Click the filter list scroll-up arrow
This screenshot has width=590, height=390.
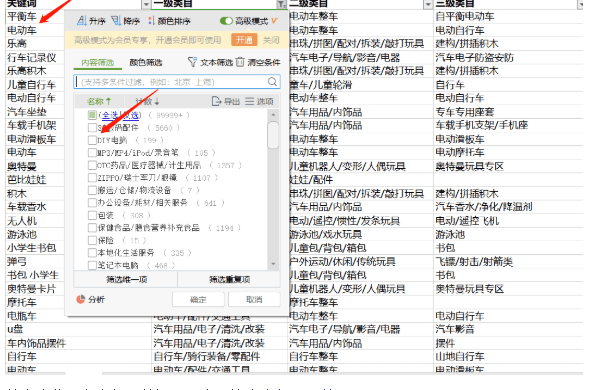click(x=274, y=114)
